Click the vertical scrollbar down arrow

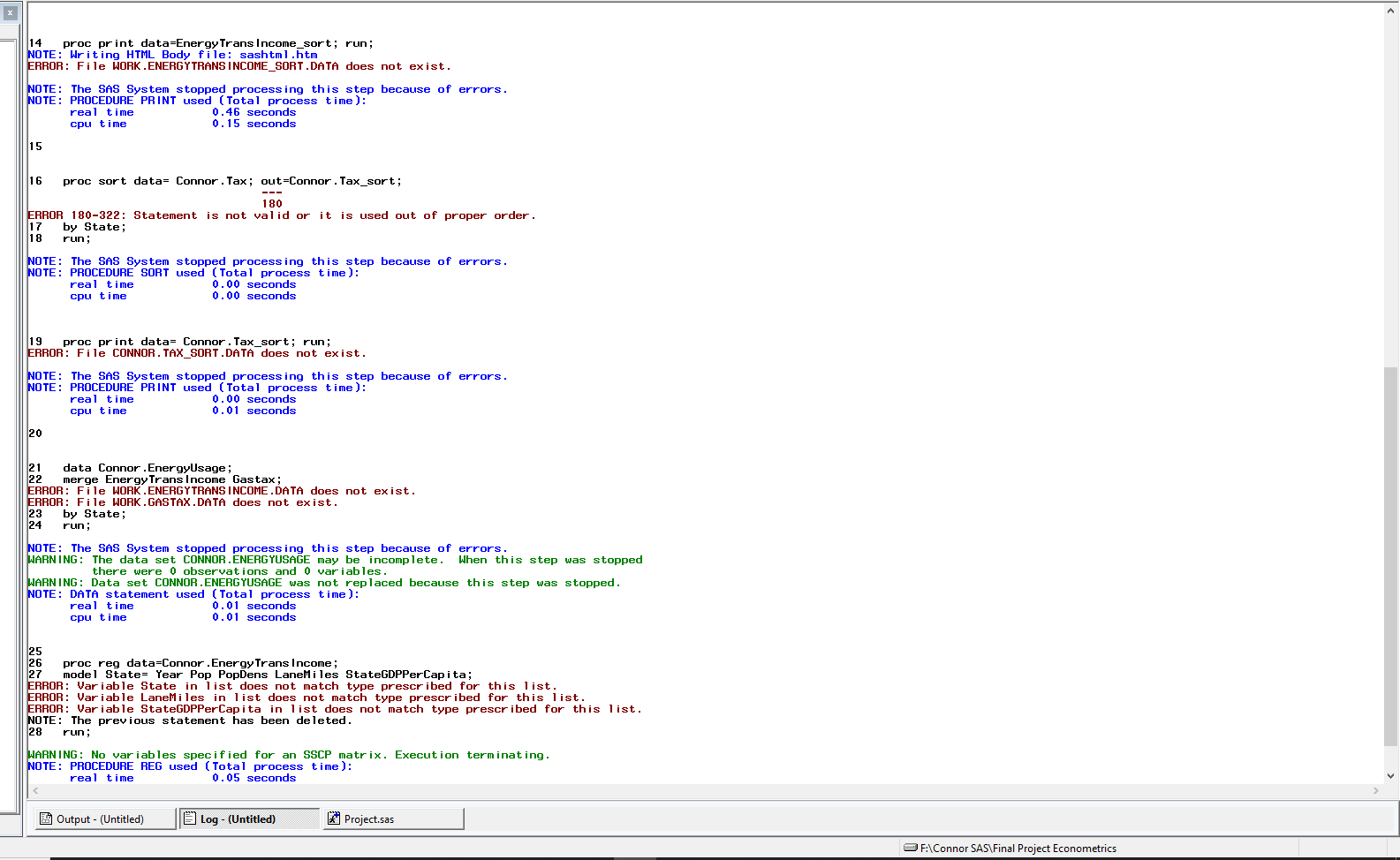pyautogui.click(x=1391, y=776)
